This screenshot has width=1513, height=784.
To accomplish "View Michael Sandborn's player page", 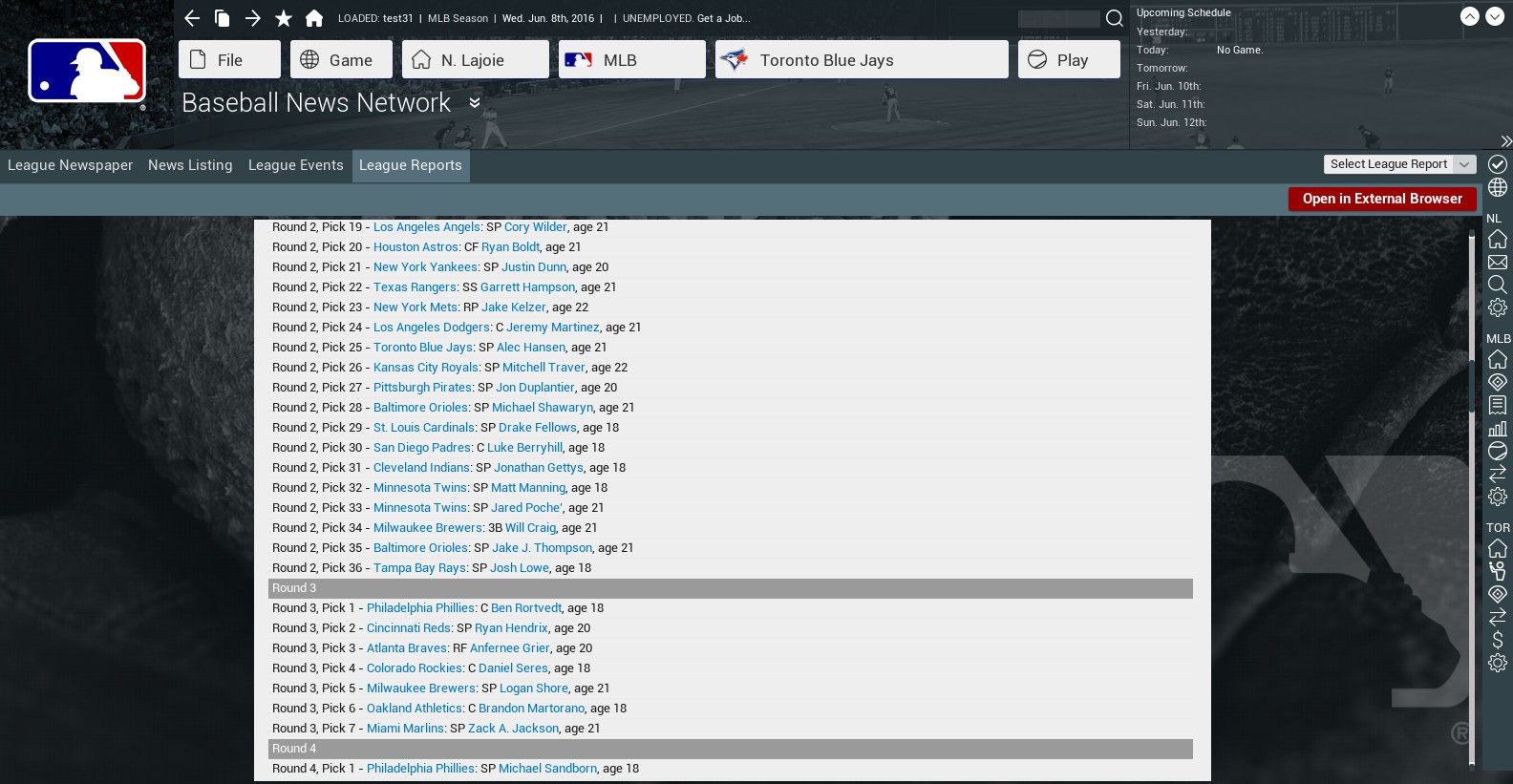I will click(547, 769).
